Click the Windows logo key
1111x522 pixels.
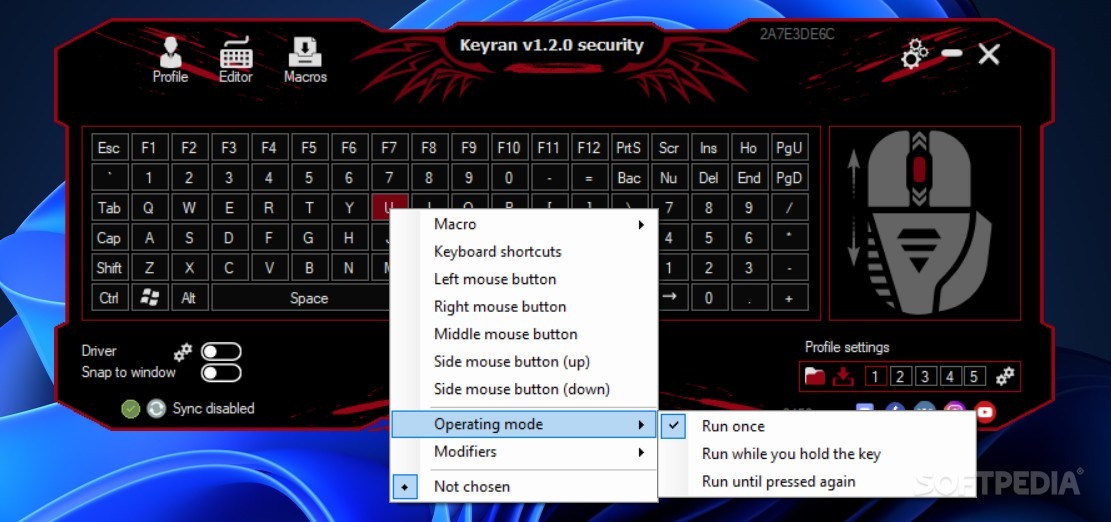[x=150, y=297]
